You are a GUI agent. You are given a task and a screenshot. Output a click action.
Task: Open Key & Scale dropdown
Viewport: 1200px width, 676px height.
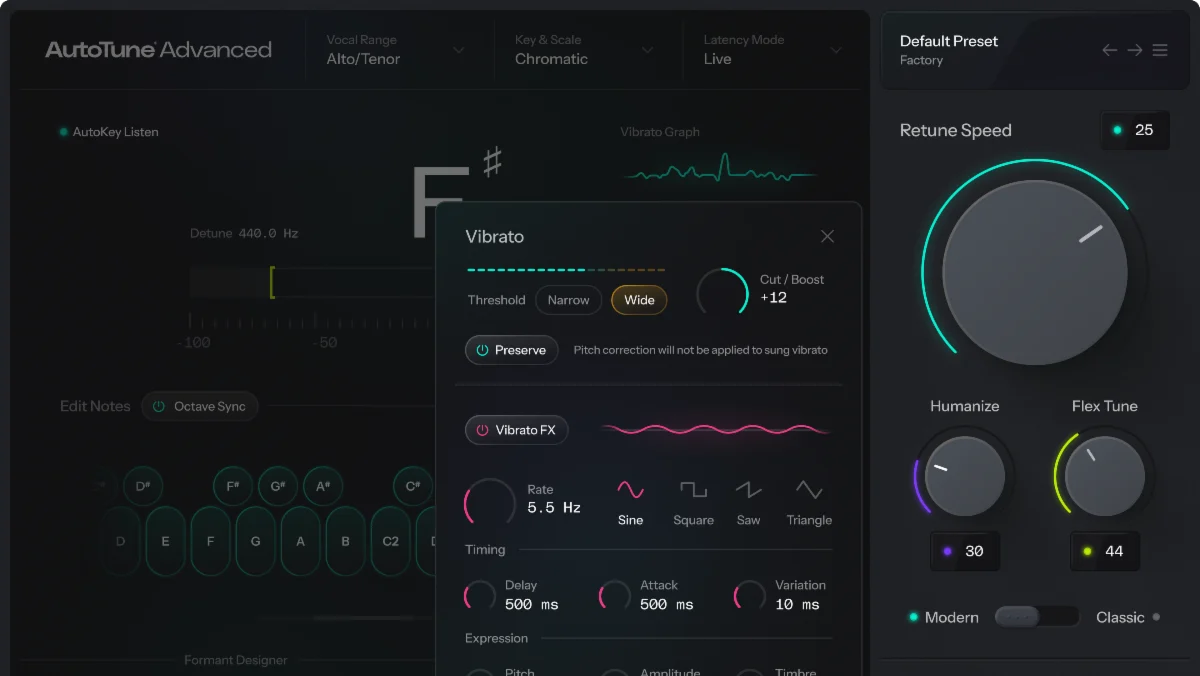coord(584,50)
